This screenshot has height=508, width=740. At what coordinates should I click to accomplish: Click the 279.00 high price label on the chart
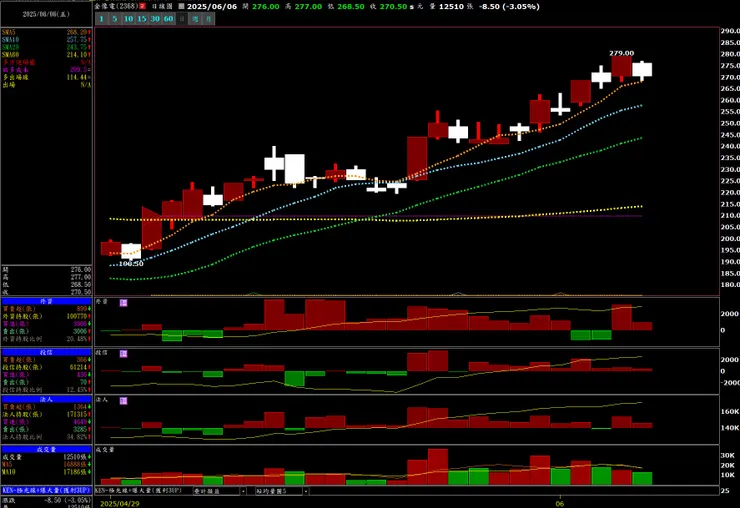(x=622, y=53)
